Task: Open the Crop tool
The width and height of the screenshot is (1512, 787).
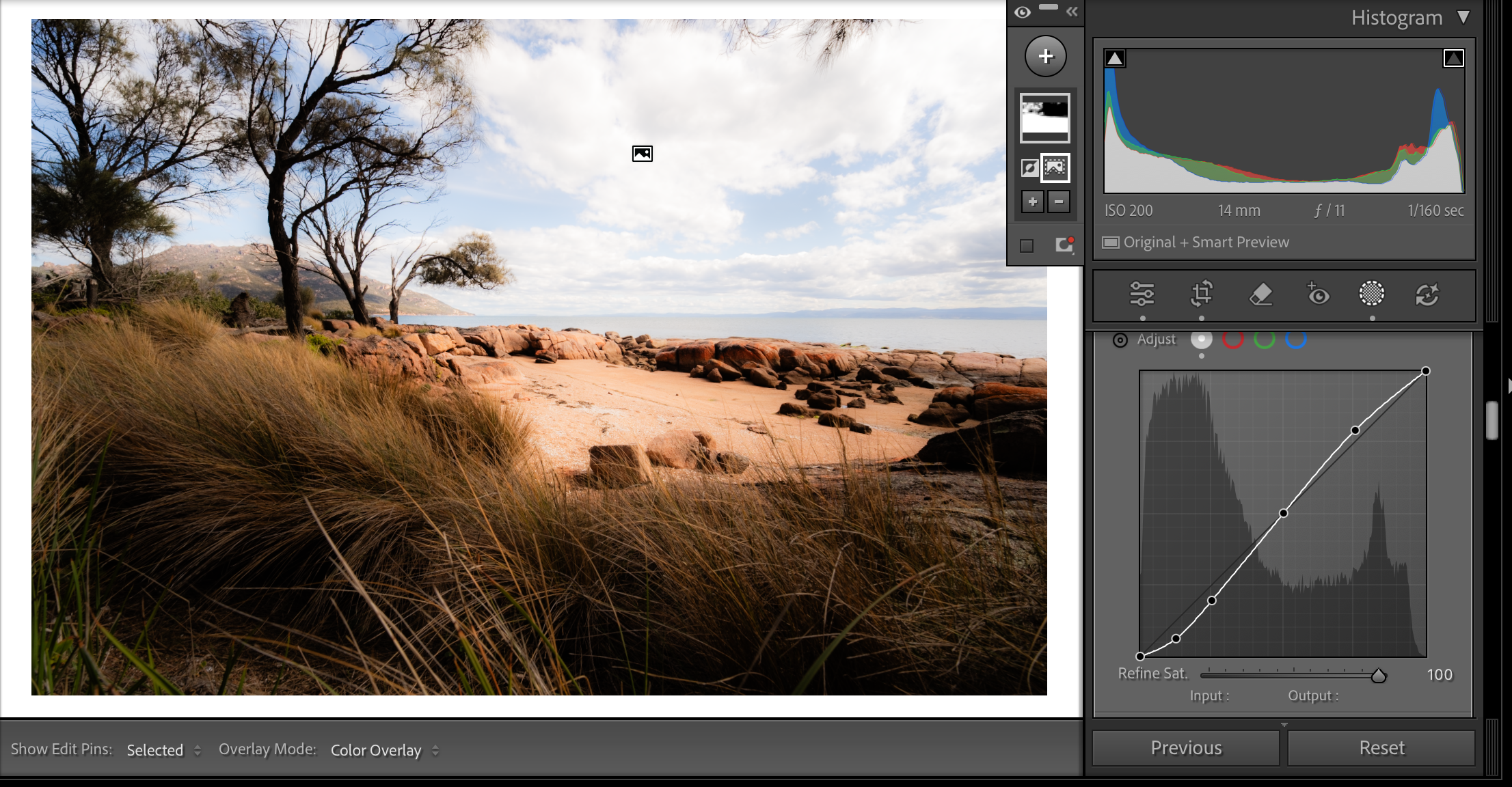Action: pyautogui.click(x=1201, y=294)
